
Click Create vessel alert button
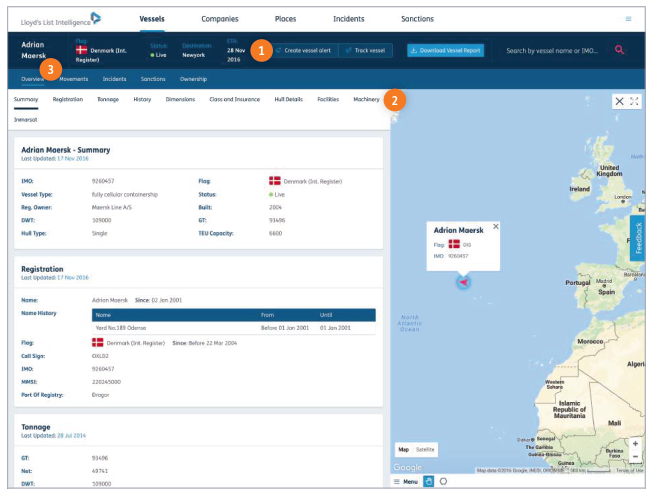click(304, 50)
